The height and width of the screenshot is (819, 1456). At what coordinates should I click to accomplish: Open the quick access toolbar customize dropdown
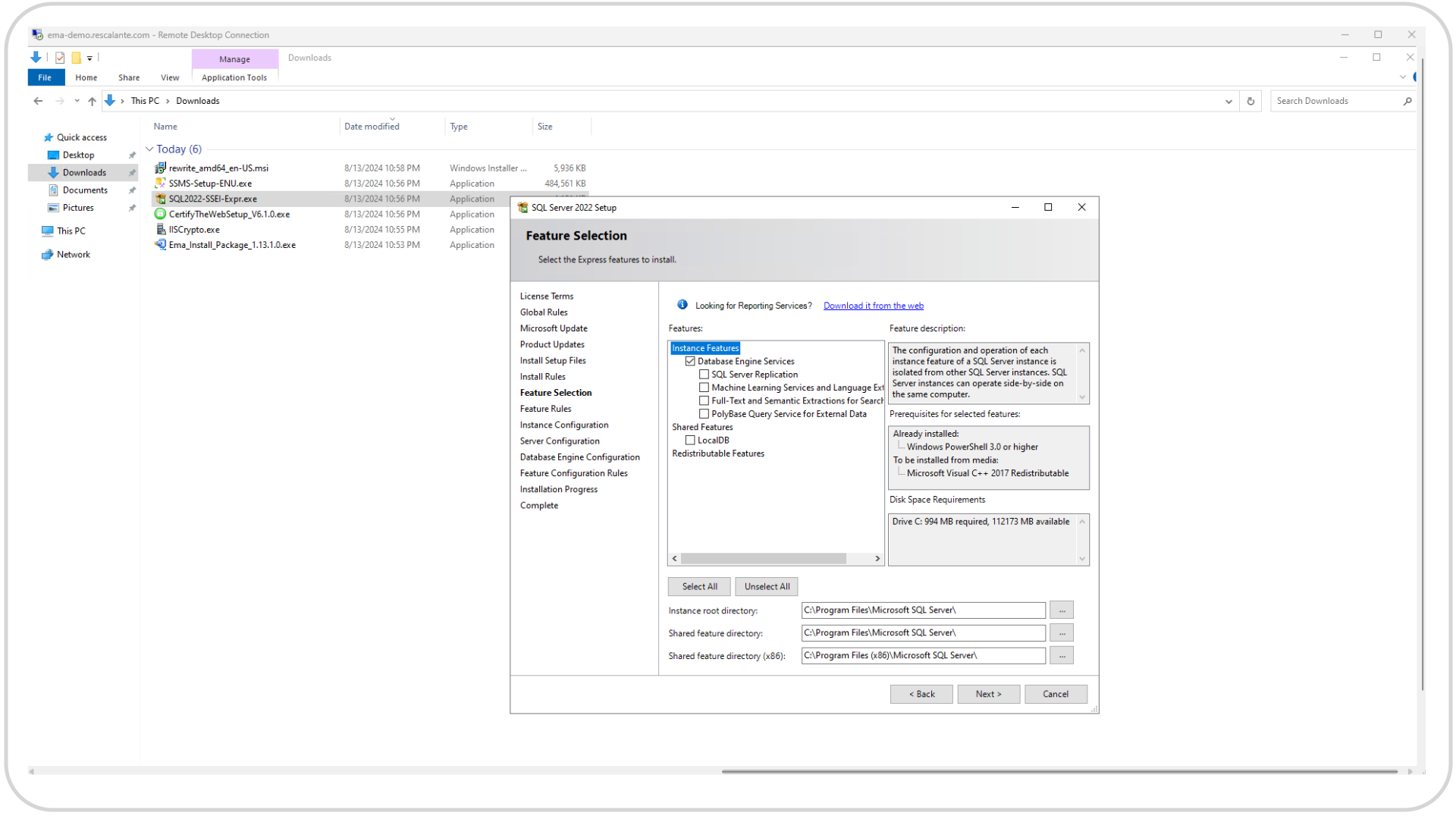[89, 58]
